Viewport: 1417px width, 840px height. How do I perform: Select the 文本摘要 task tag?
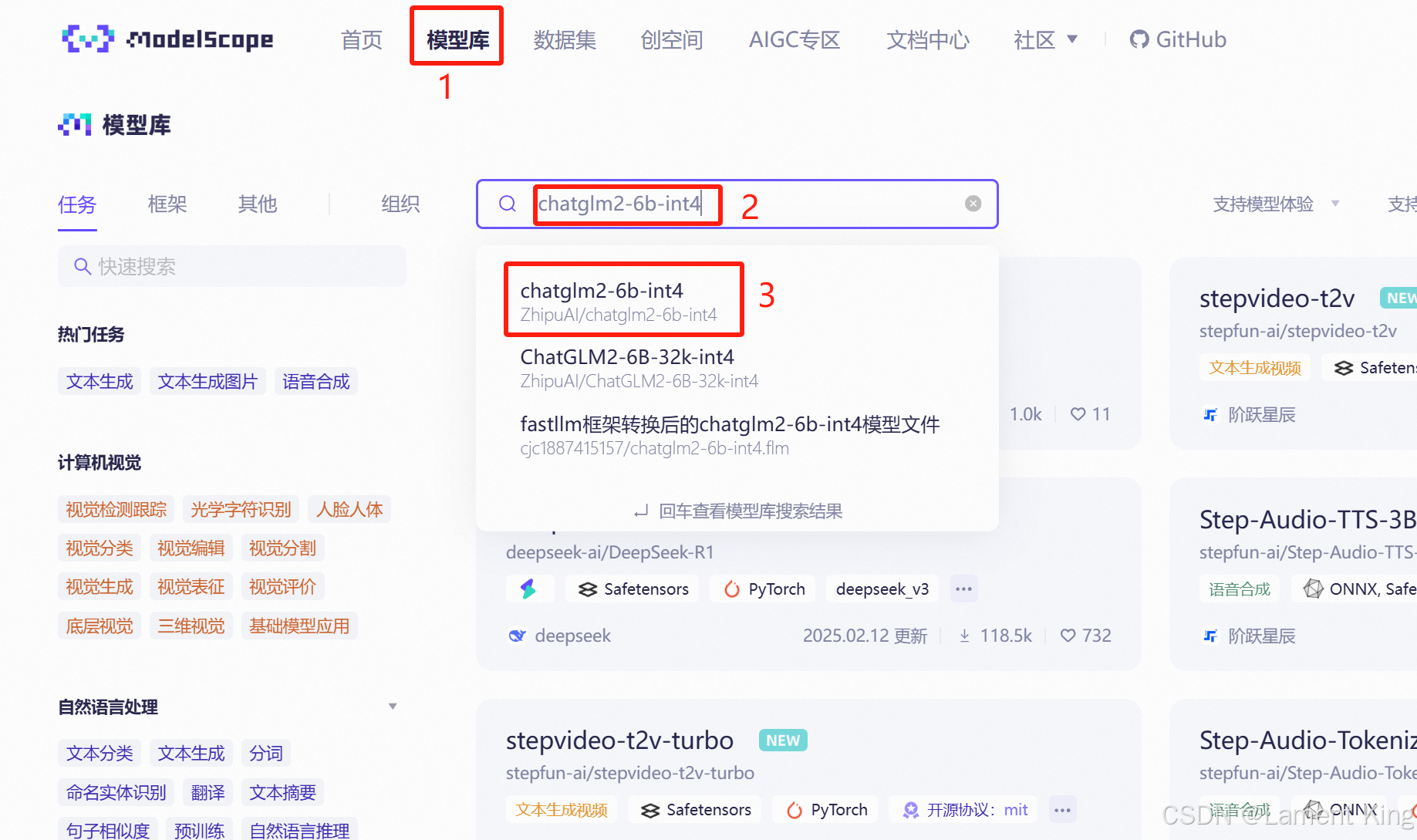click(x=283, y=792)
